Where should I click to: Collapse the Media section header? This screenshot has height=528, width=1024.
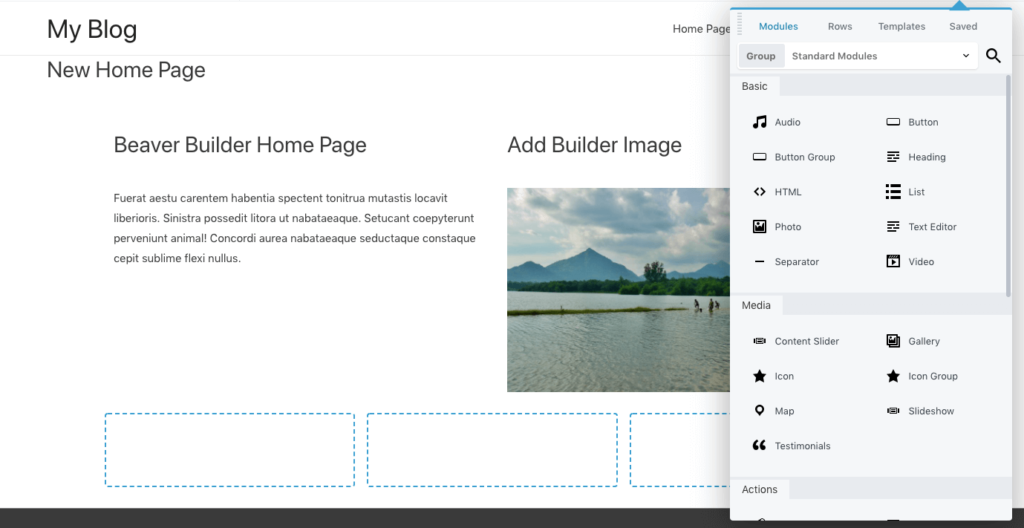pos(756,305)
